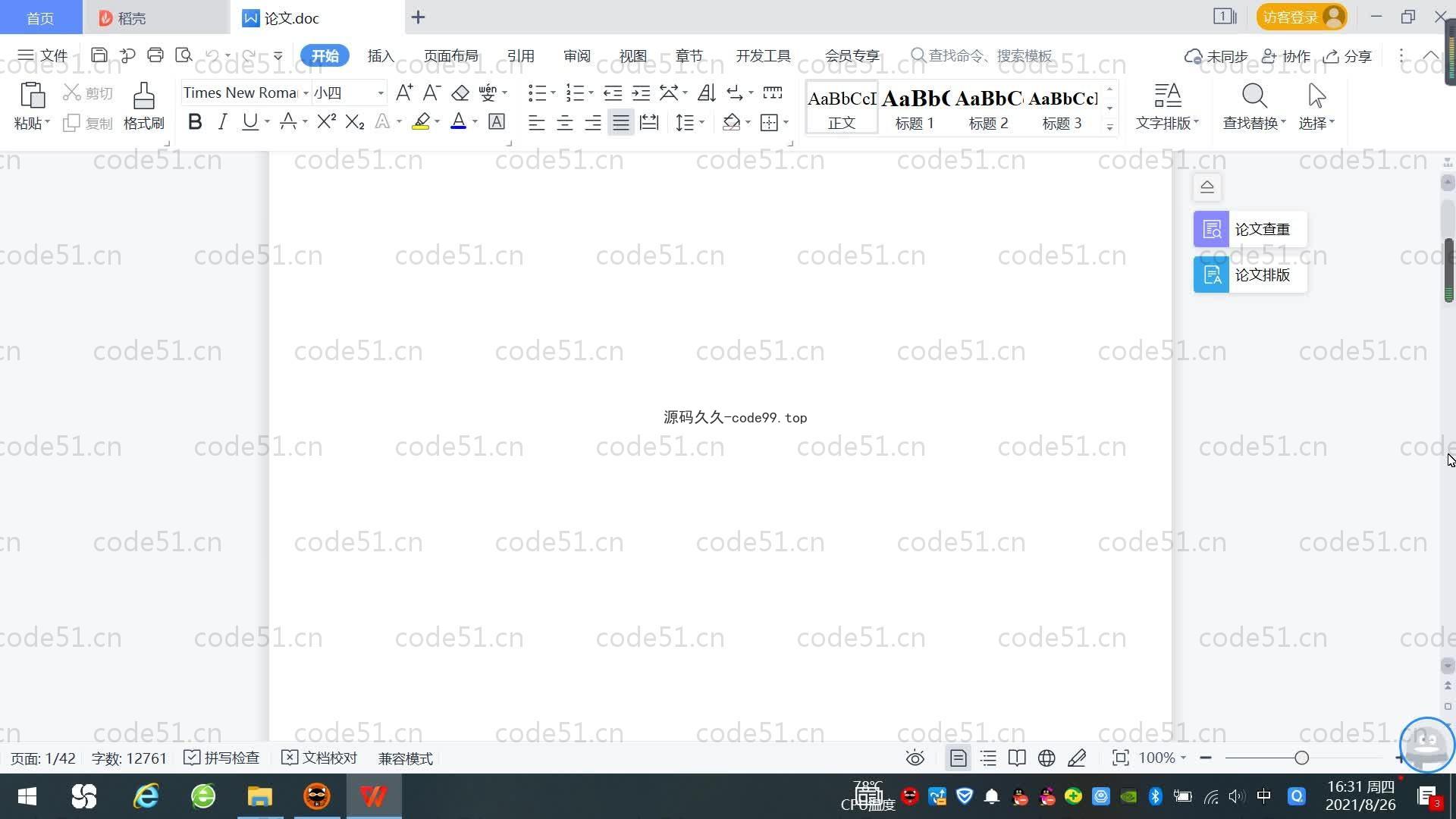
Task: Open the 页面布局 ribbon tab
Action: point(450,56)
